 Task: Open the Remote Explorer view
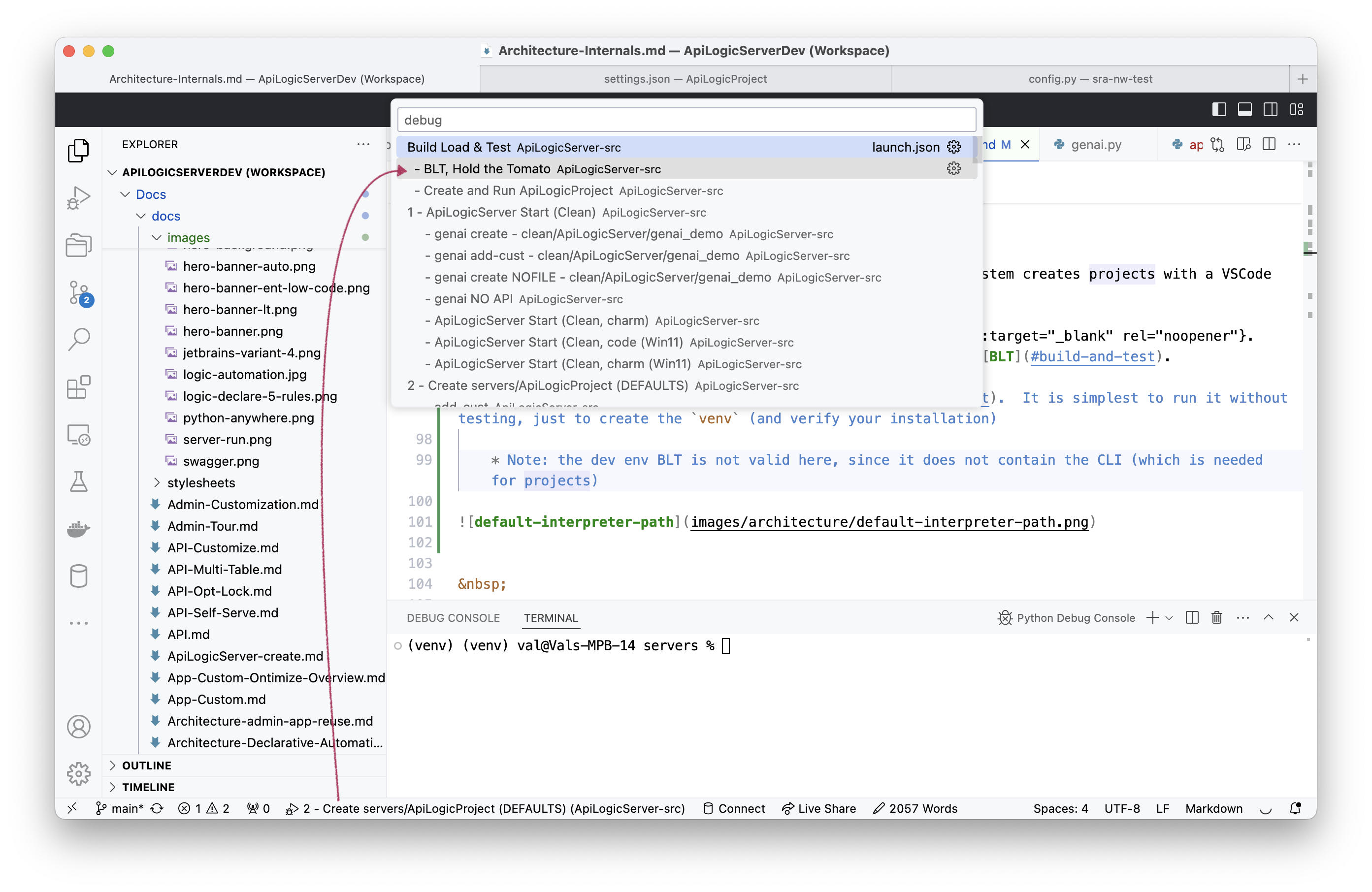78,435
